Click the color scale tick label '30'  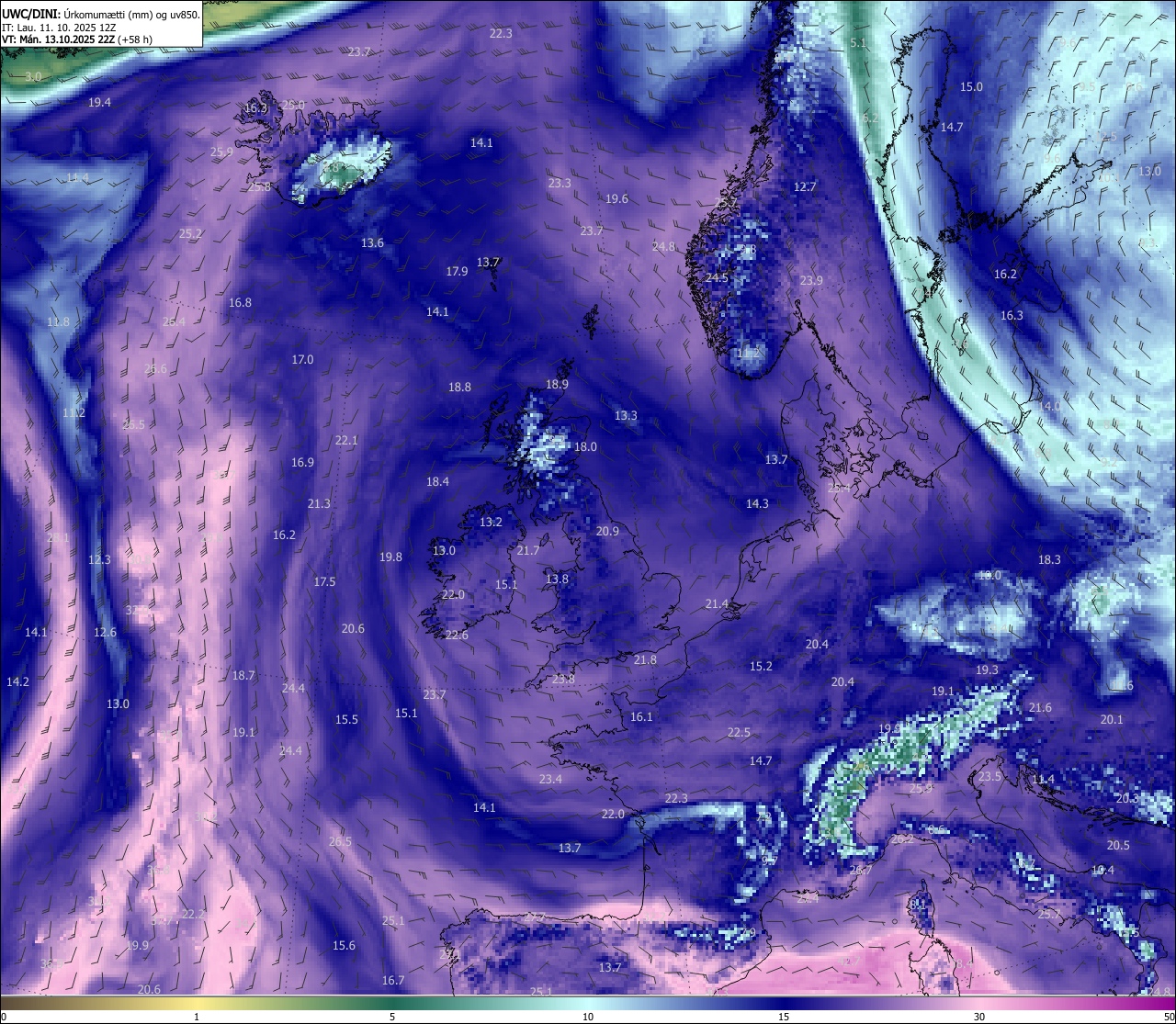979,1016
